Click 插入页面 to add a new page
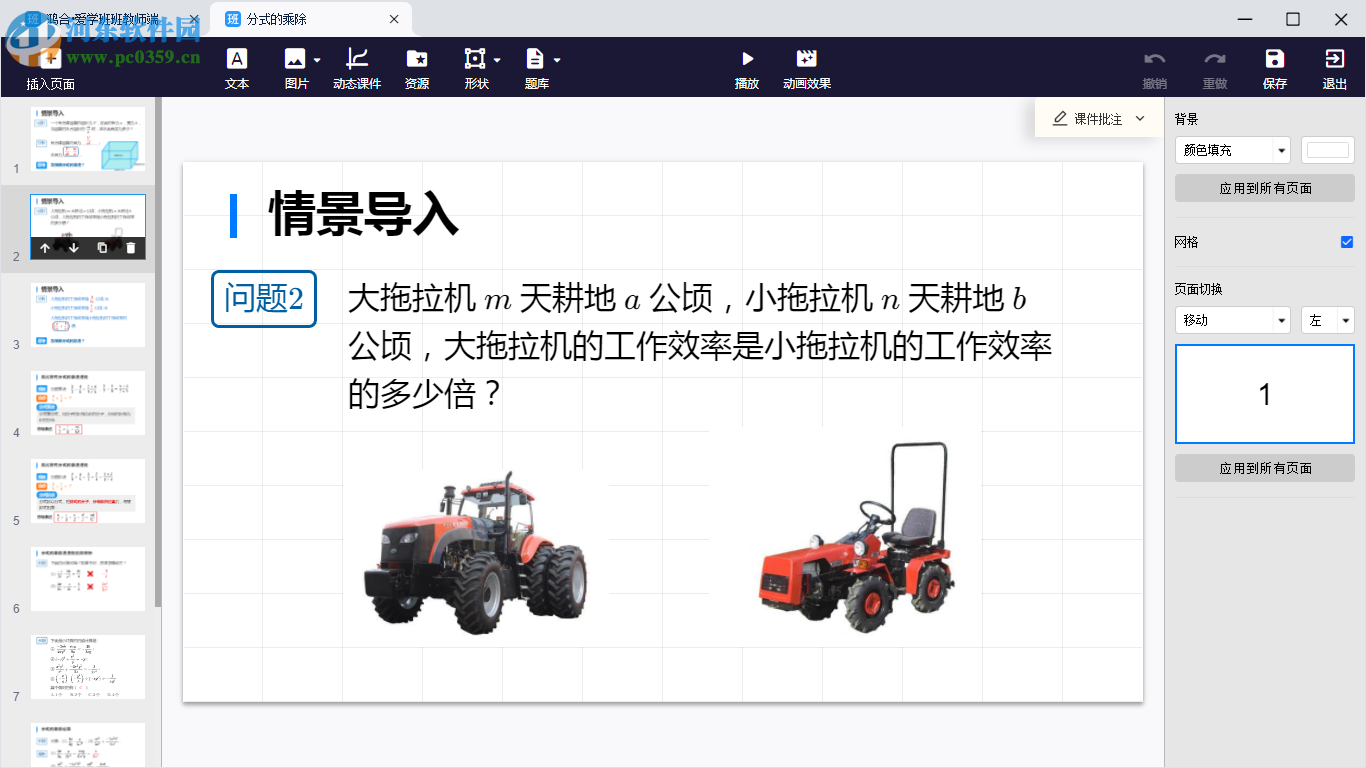The image size is (1366, 768). coord(48,67)
